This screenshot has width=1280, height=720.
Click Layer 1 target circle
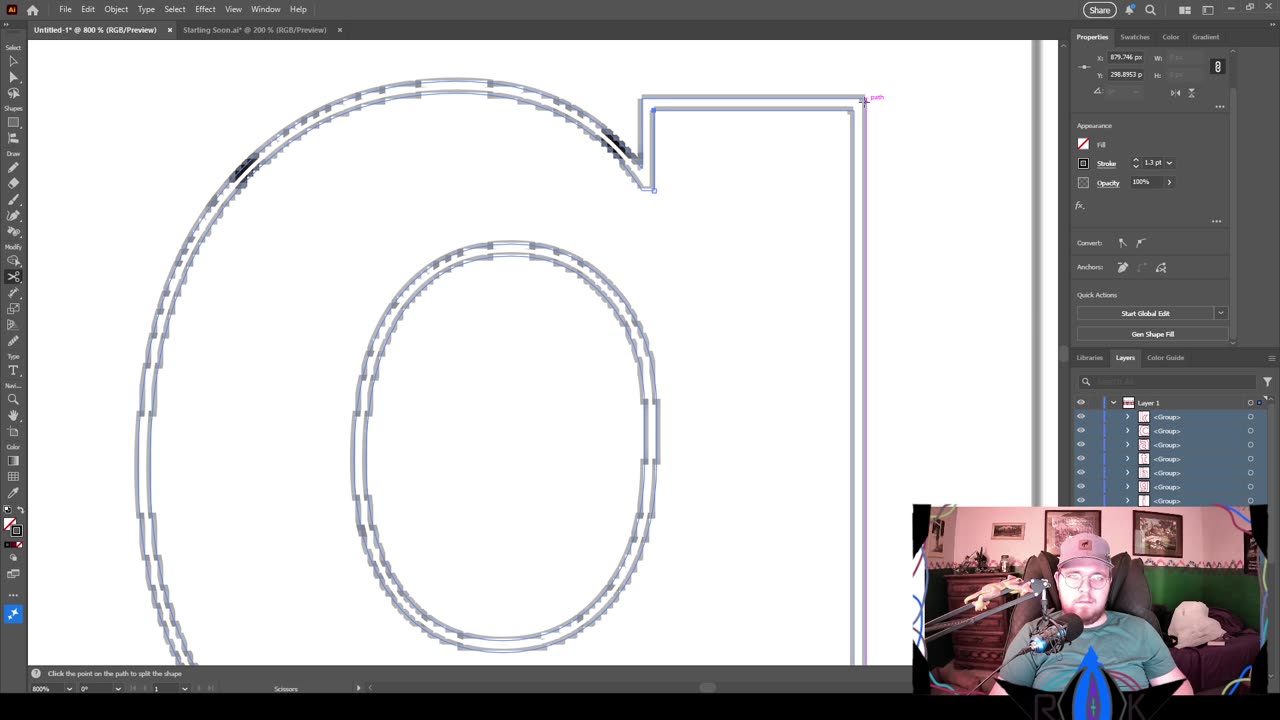[1250, 403]
